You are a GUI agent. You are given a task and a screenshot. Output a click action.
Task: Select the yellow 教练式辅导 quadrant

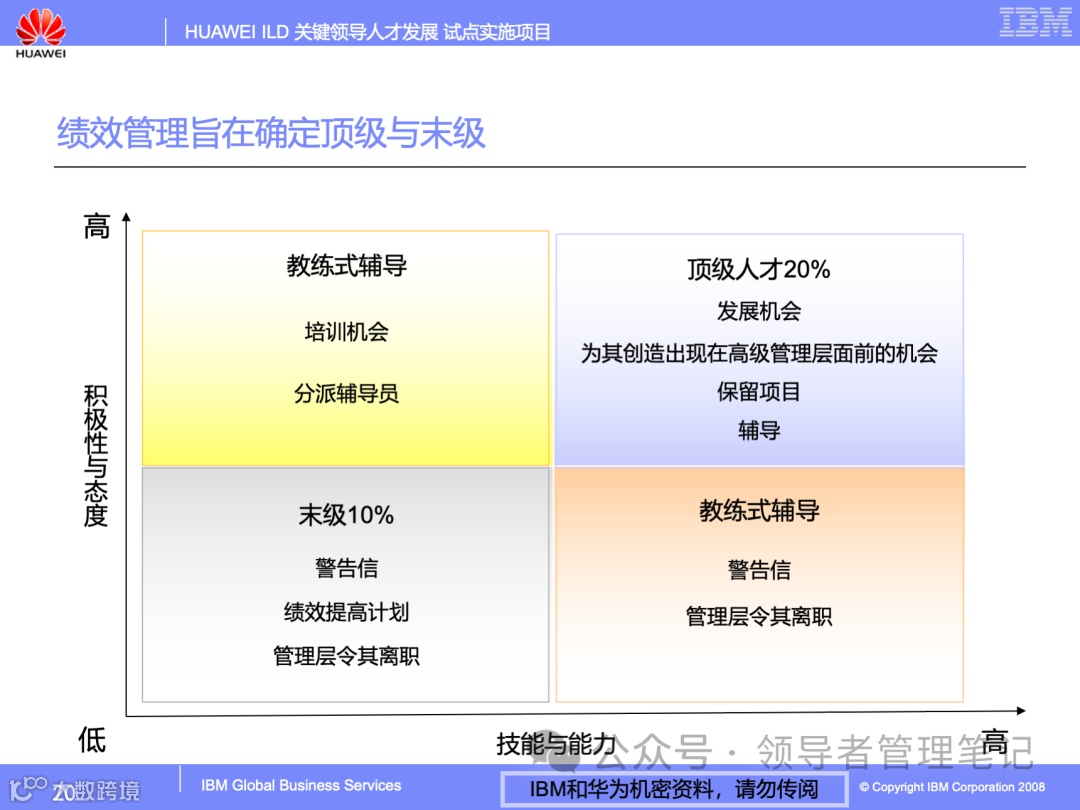[346, 347]
